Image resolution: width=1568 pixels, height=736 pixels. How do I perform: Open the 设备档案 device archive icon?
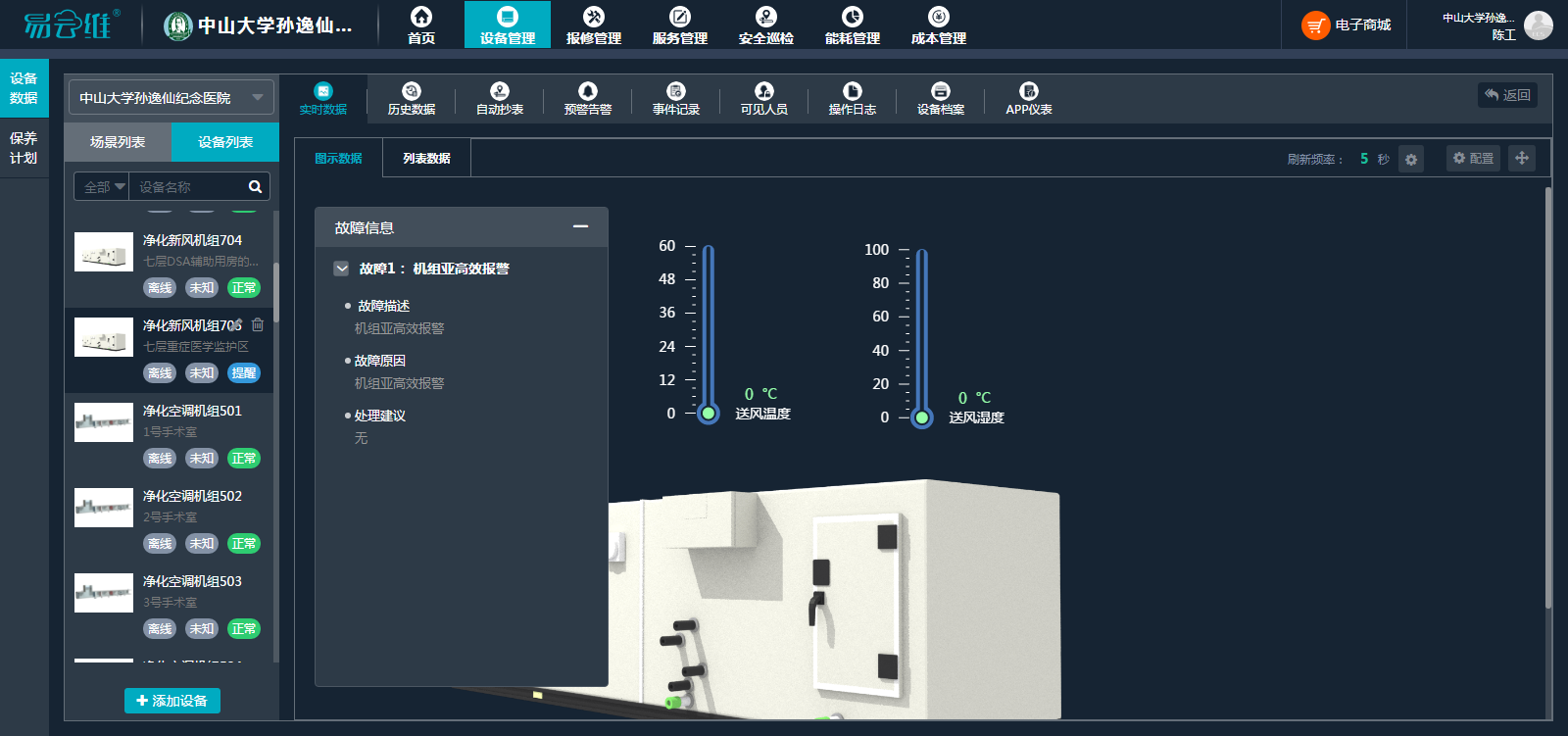pyautogui.click(x=941, y=91)
